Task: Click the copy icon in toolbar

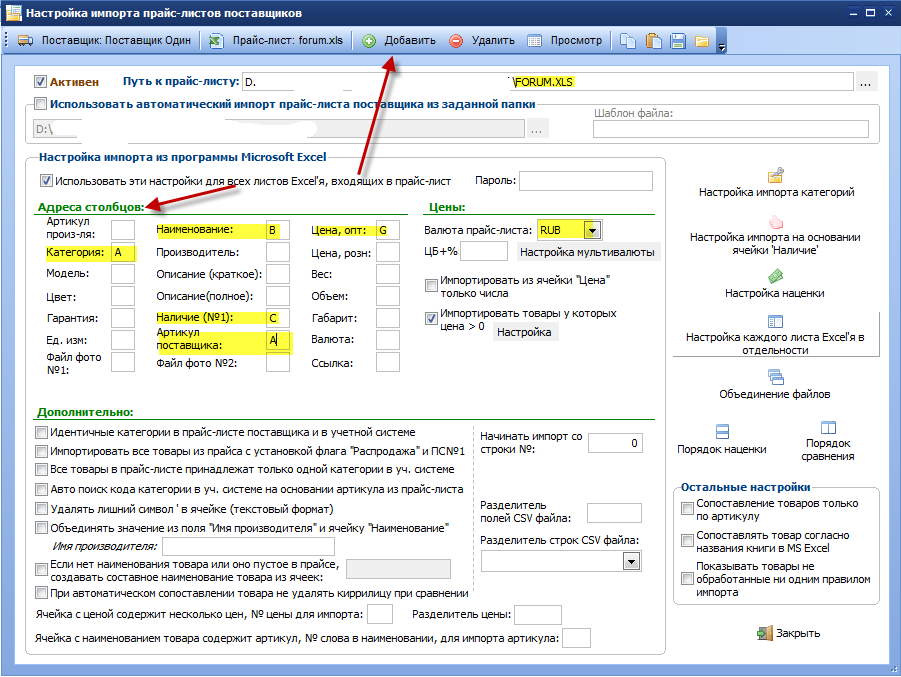Action: pyautogui.click(x=627, y=41)
